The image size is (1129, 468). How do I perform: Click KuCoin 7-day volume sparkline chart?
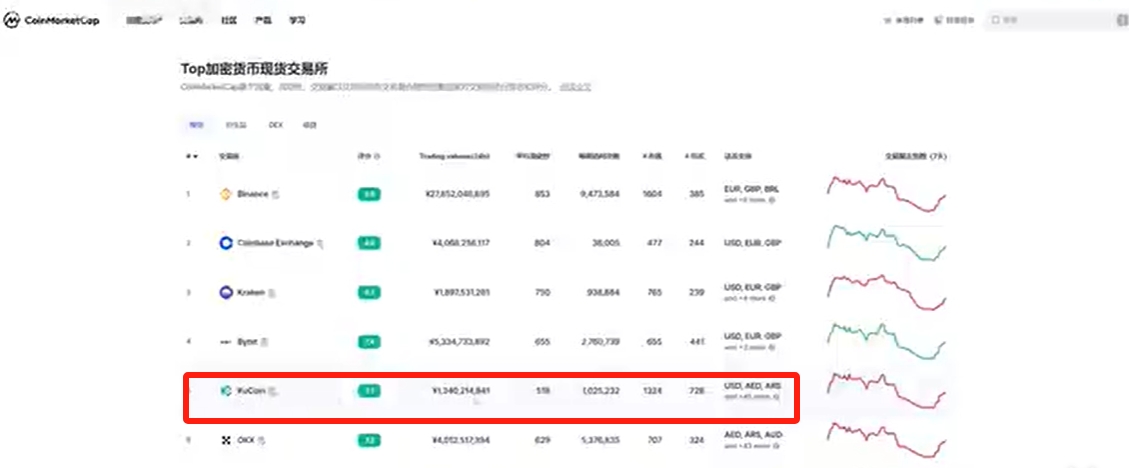pos(886,390)
